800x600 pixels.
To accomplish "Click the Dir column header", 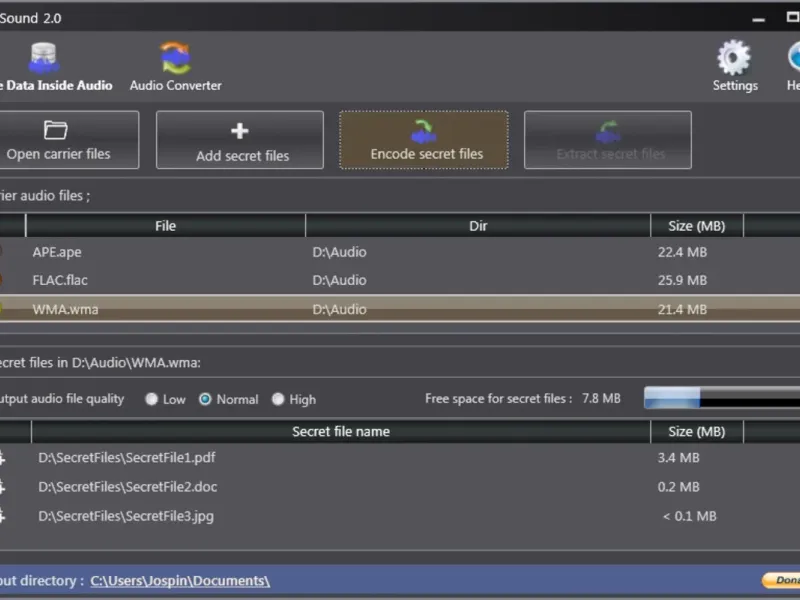I will pos(478,226).
